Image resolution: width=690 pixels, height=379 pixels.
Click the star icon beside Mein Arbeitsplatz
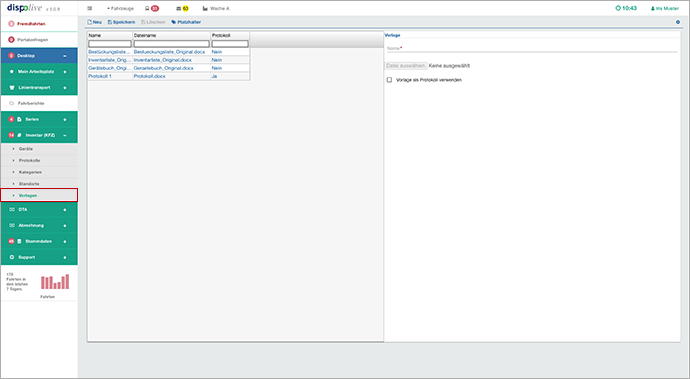click(x=12, y=71)
